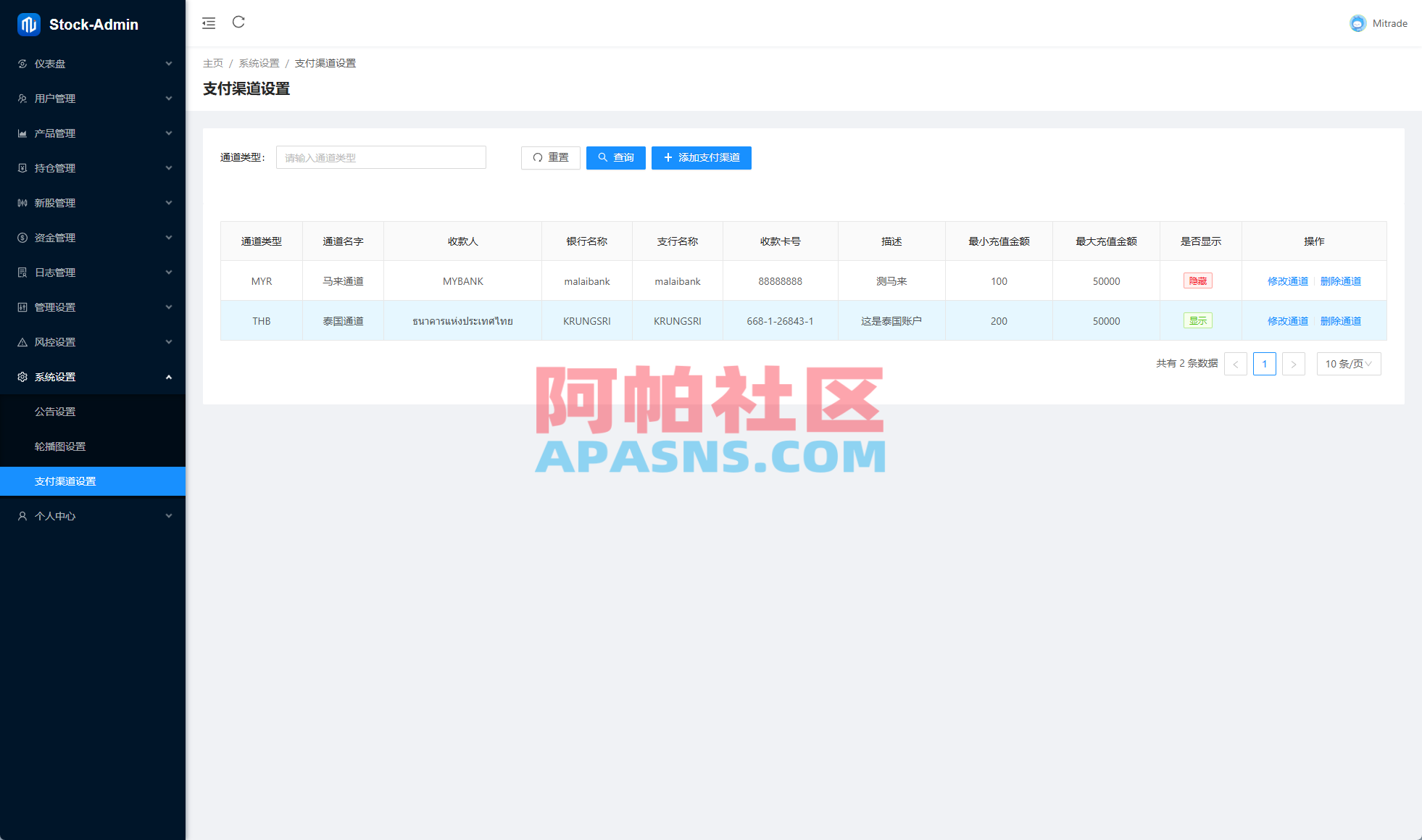
Task: Open 轮播图设置 from system settings menu
Action: pyautogui.click(x=59, y=446)
